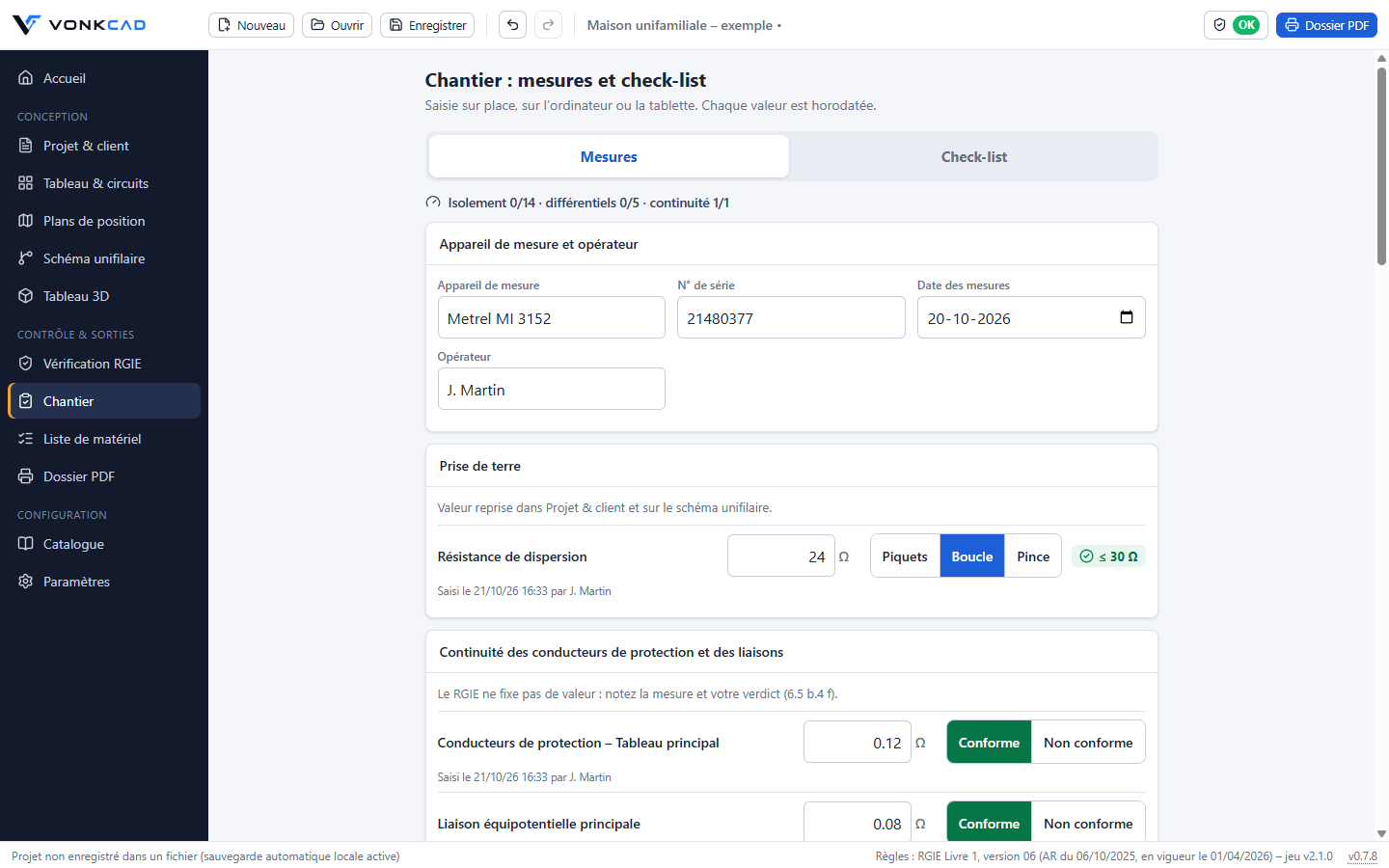Click the Ouvrir button
Screen dimensions: 1389x868
(x=337, y=25)
